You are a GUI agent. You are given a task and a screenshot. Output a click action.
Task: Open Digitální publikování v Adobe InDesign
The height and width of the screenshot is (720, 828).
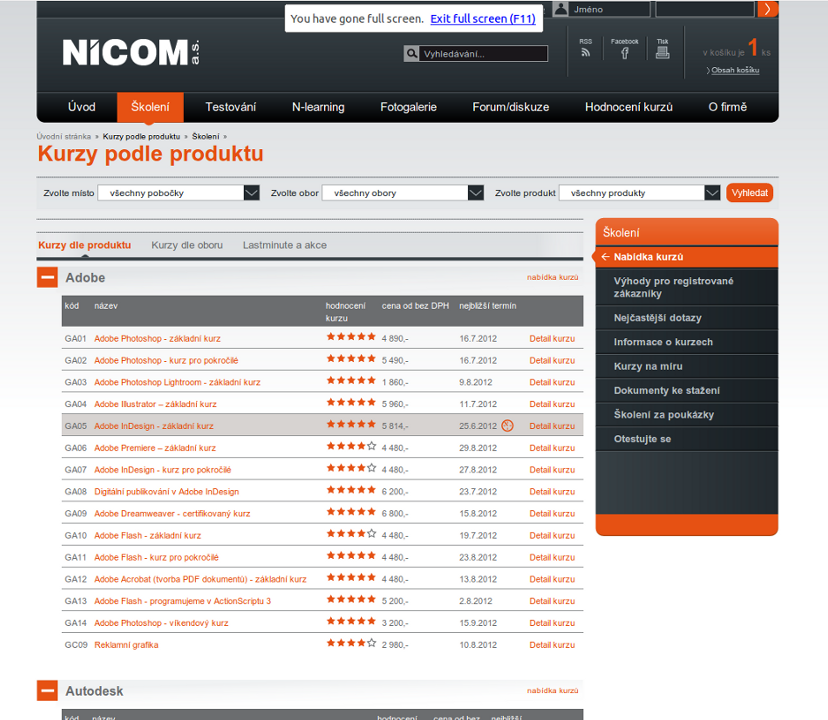click(x=166, y=492)
